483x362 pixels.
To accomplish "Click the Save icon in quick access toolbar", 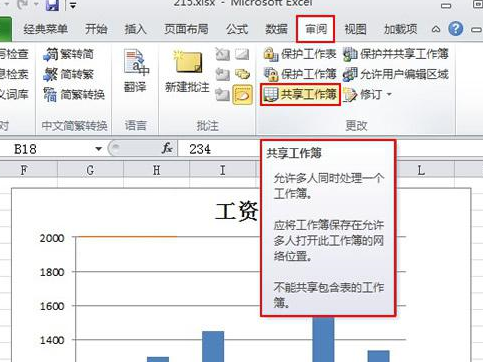I will tap(52, 5).
